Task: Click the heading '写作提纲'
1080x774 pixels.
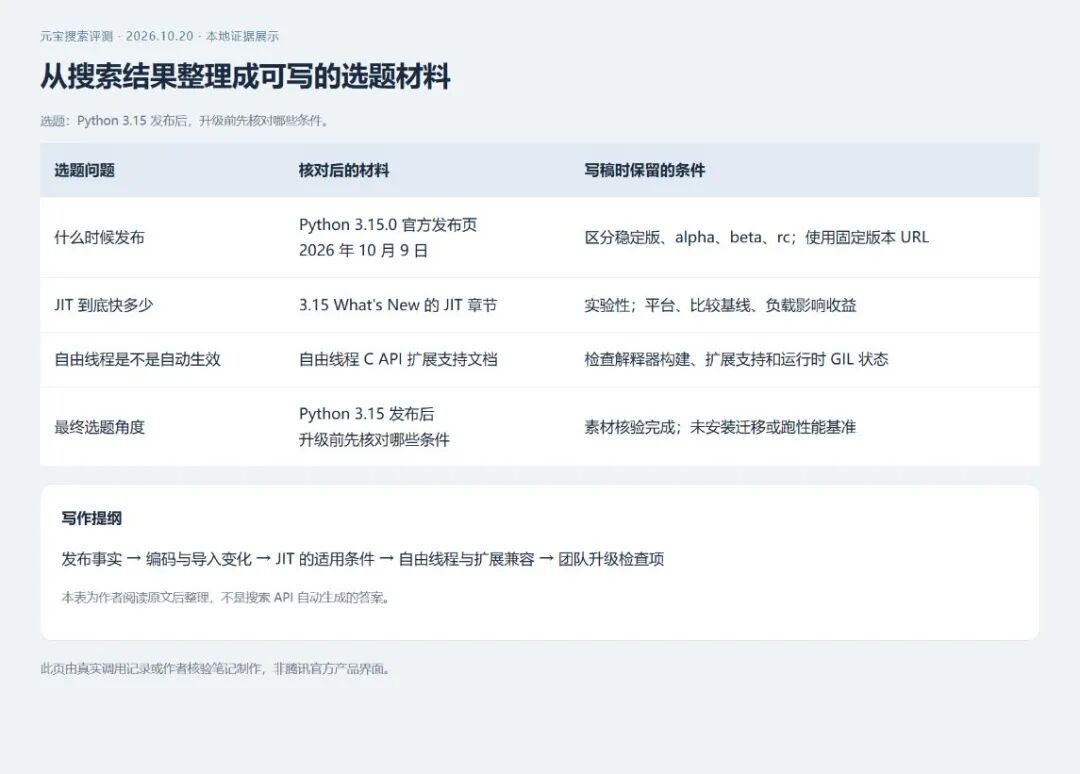Action: pos(91,518)
